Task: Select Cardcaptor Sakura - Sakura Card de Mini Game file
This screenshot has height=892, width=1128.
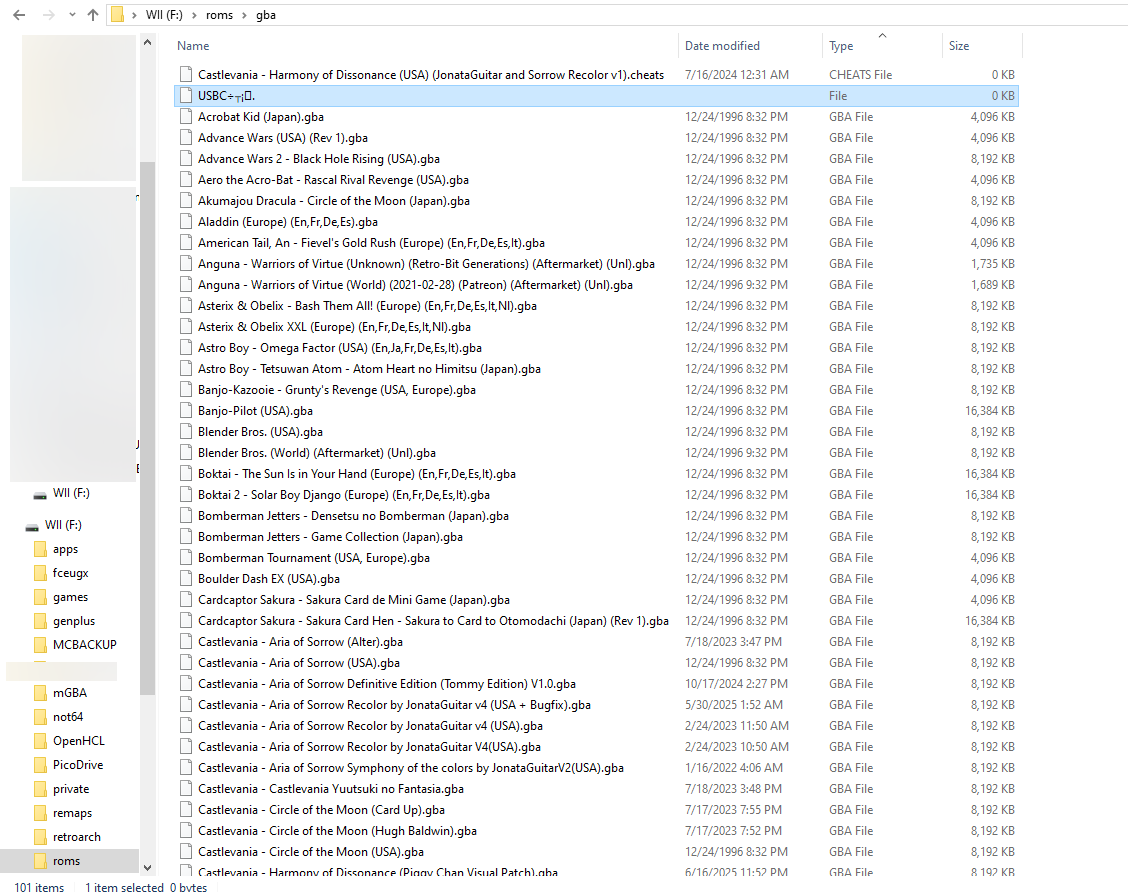Action: 354,600
